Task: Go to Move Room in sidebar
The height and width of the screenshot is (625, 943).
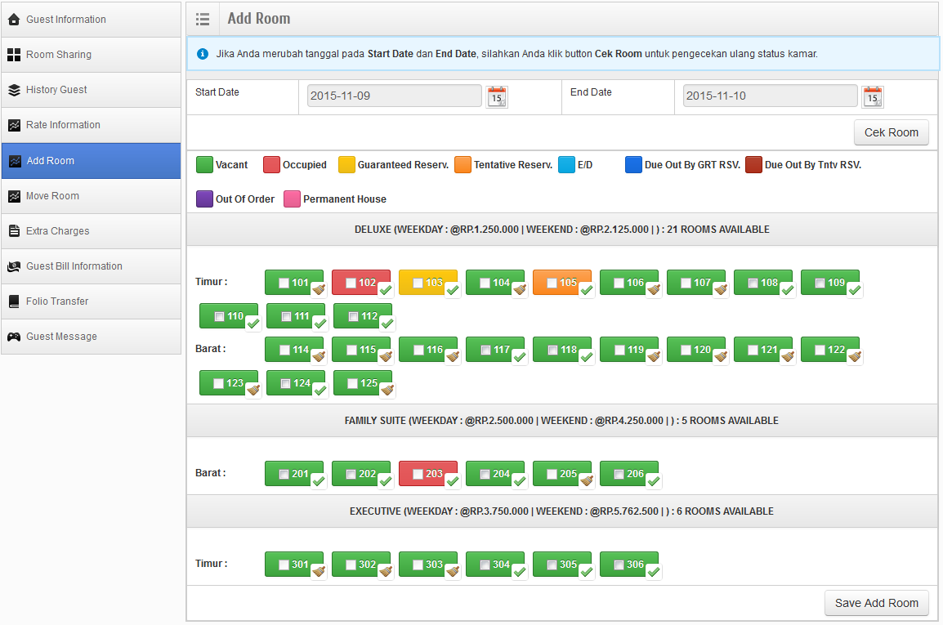Action: [52, 196]
